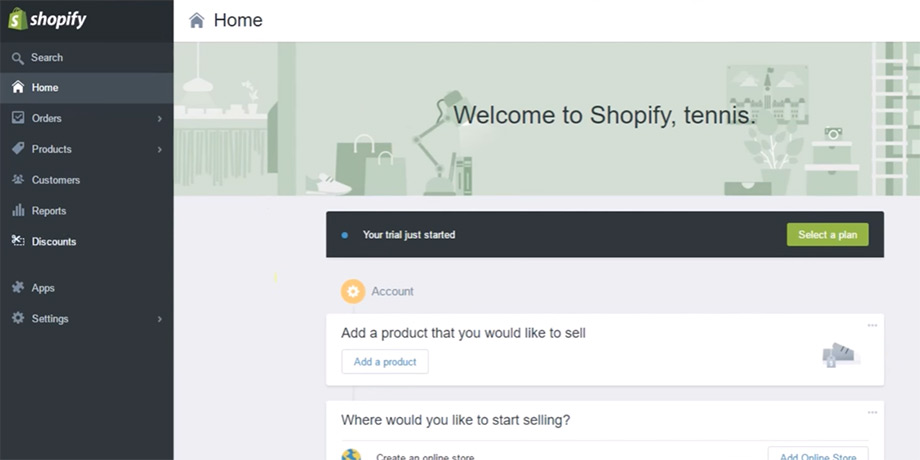920x460 pixels.
Task: Click the shoe product illustration icon
Action: (840, 356)
